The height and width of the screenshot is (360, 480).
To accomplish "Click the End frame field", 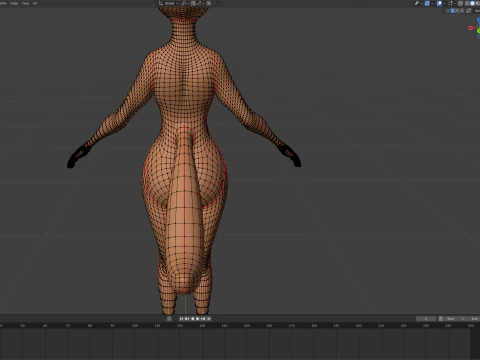I will point(473,319).
